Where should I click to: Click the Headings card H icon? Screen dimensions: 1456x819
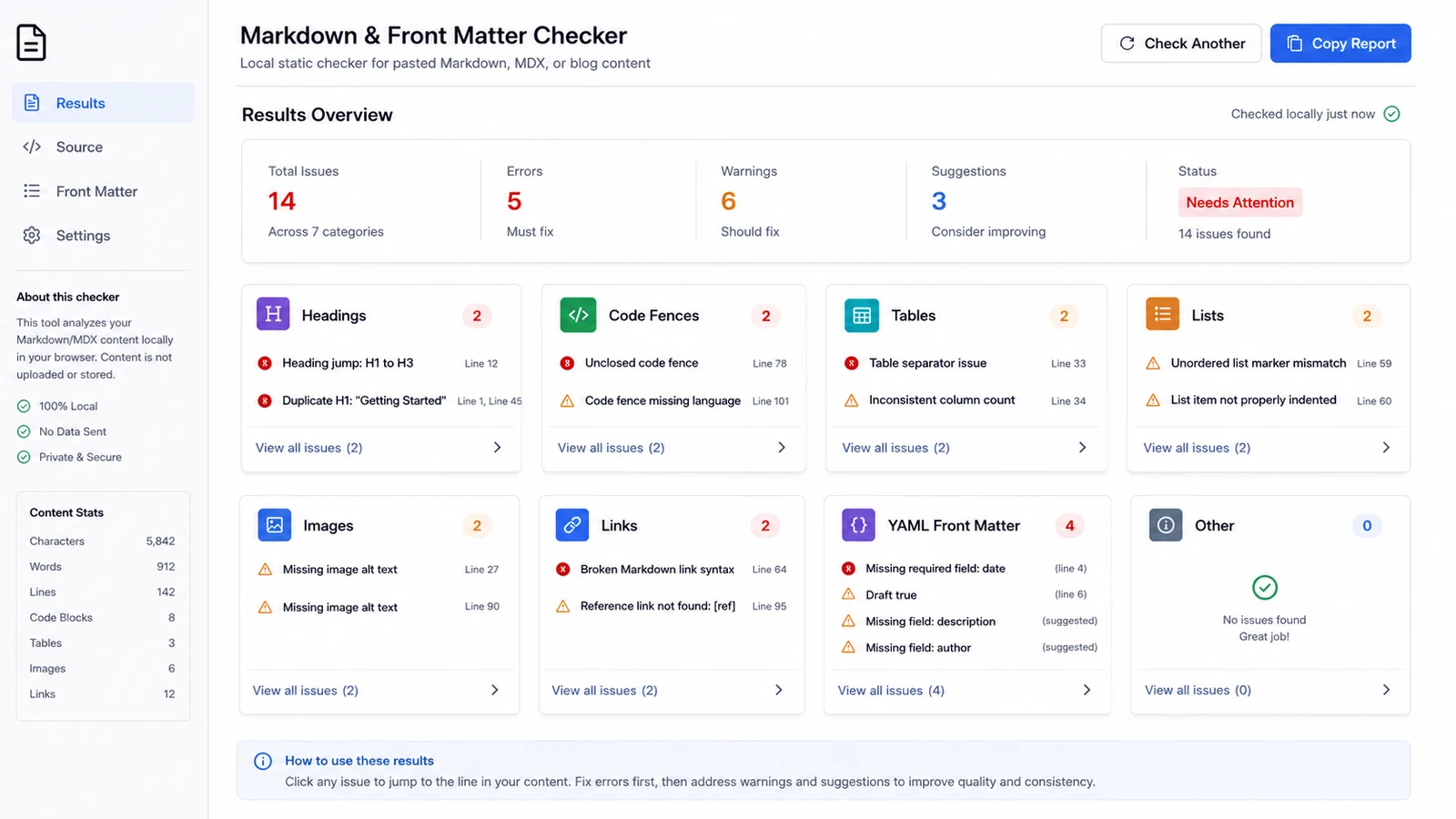[273, 314]
